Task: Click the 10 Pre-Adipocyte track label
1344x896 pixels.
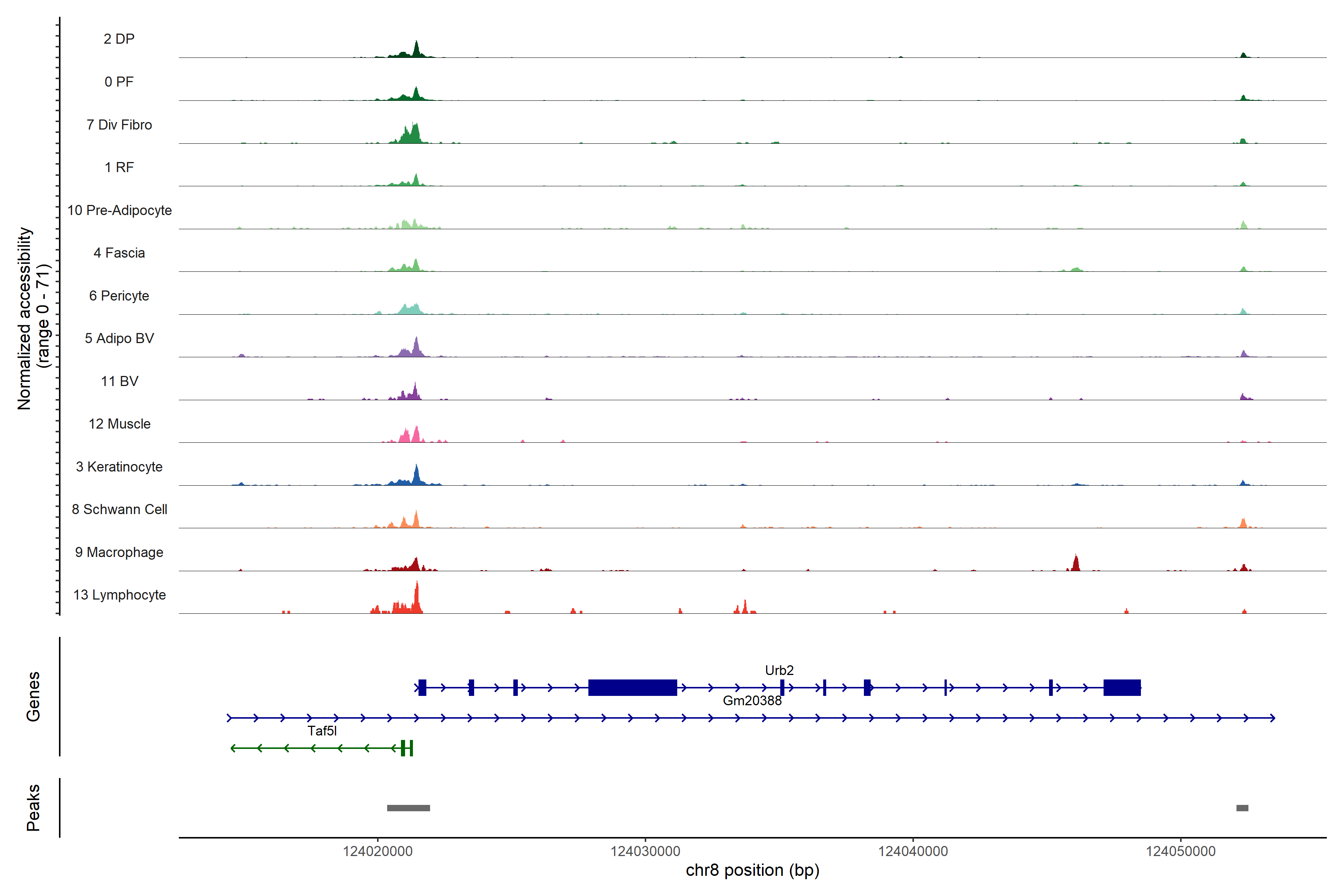Action: pyautogui.click(x=119, y=210)
